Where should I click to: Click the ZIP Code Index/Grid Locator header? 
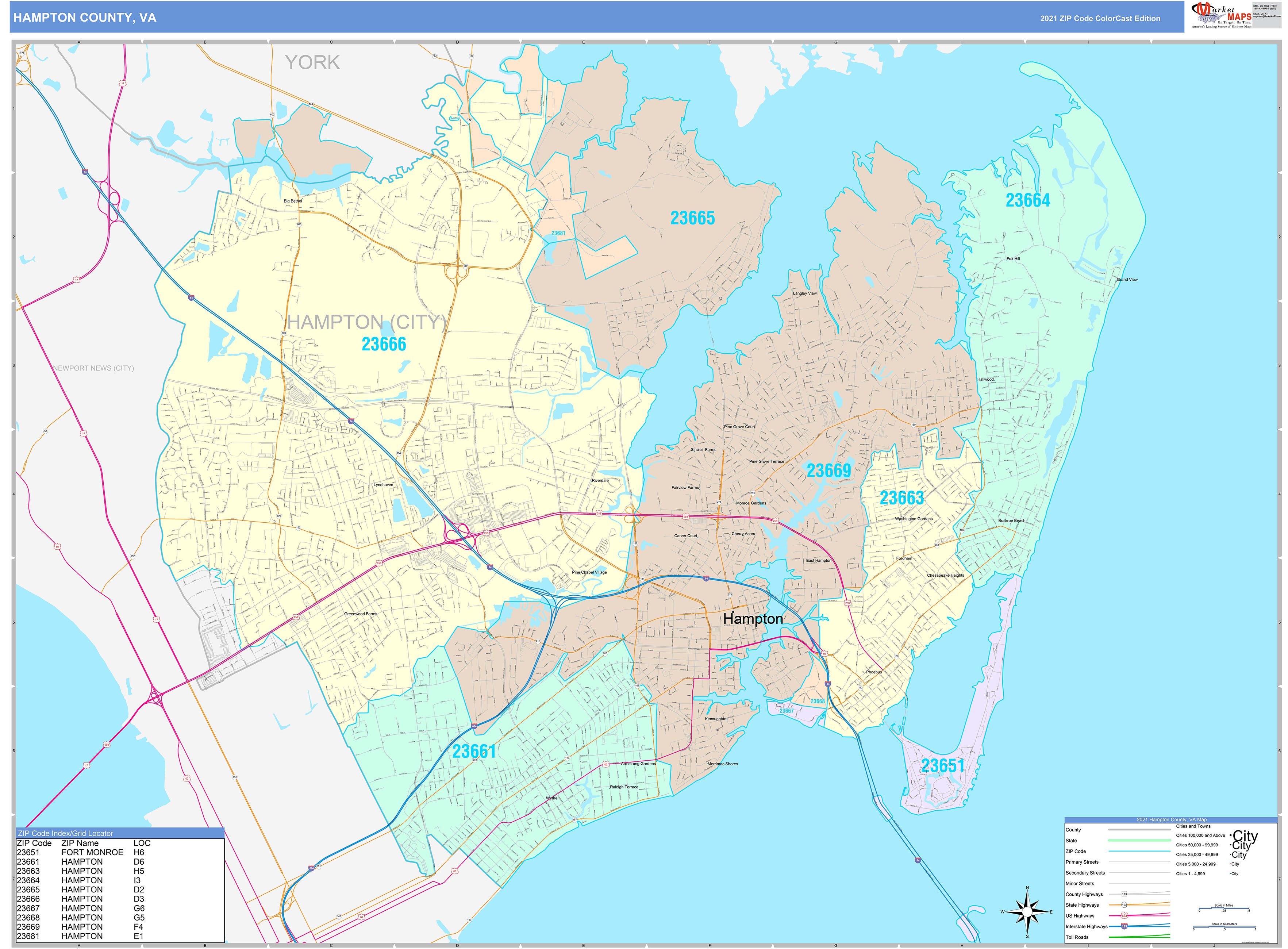point(65,833)
